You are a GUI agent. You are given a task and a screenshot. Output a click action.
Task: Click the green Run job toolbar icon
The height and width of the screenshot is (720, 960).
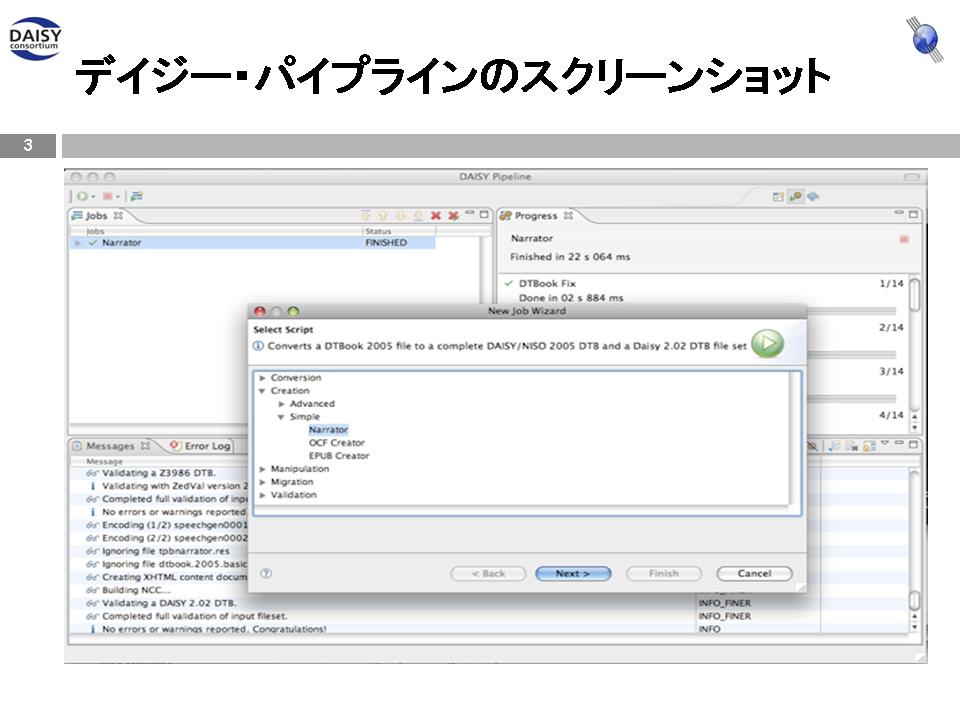pyautogui.click(x=82, y=197)
